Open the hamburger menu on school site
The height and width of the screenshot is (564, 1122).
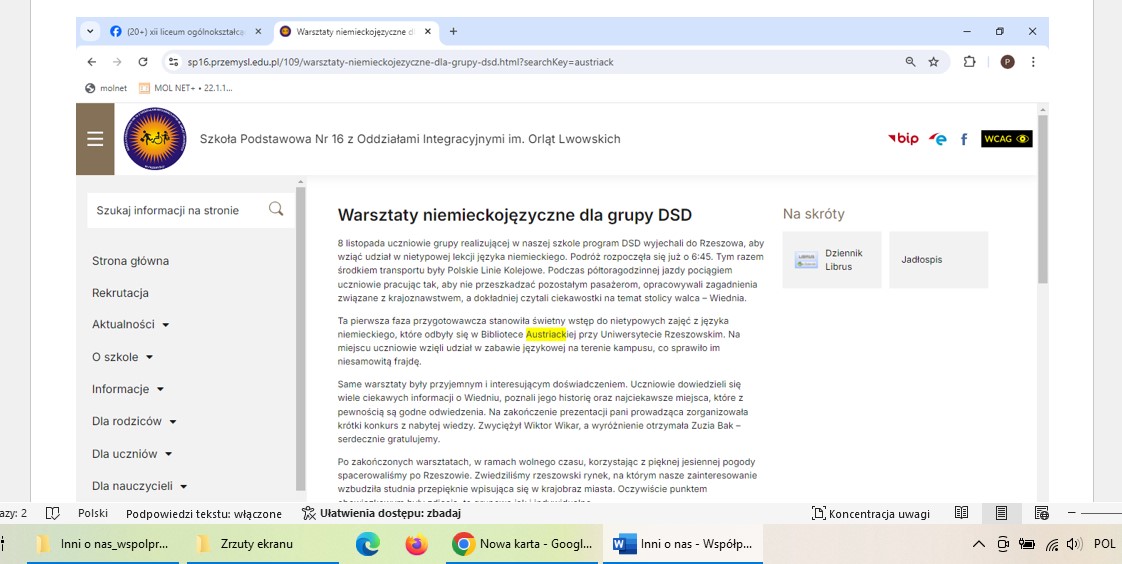tap(95, 139)
